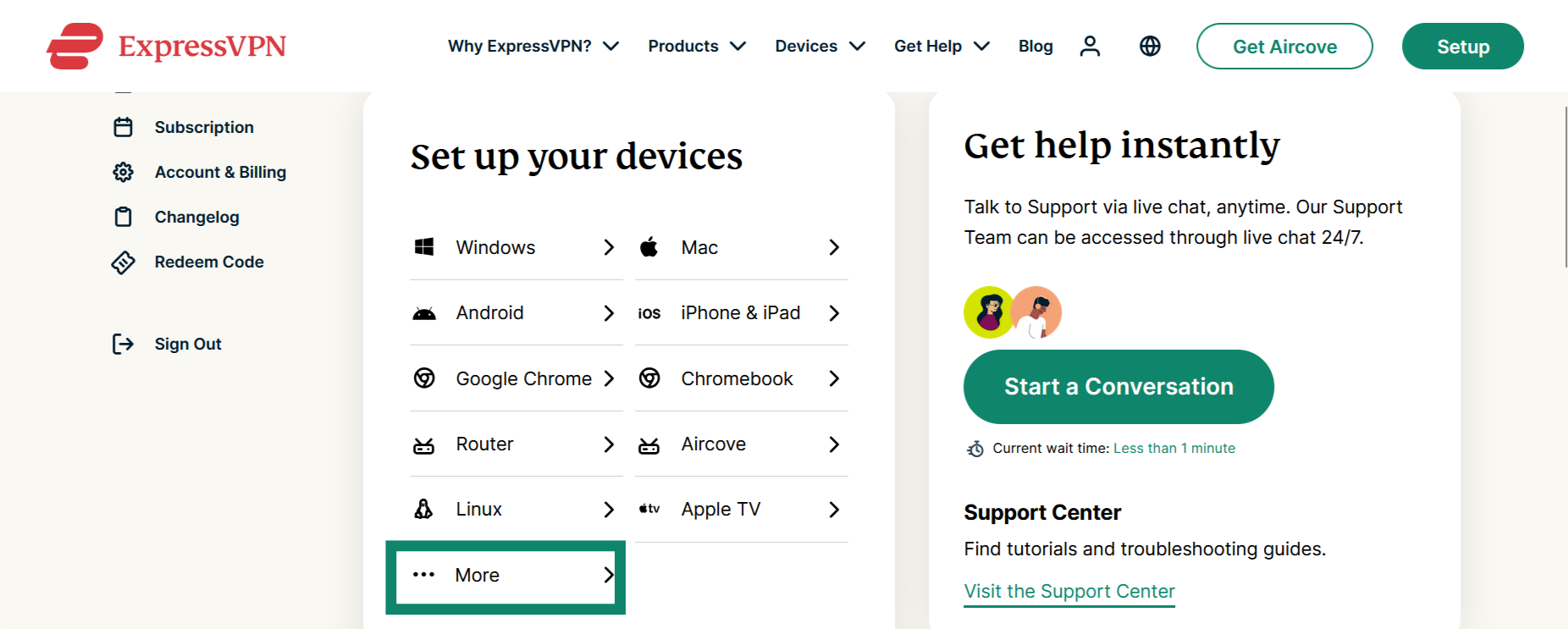
Task: Visit the Support Center link
Action: 1068,591
